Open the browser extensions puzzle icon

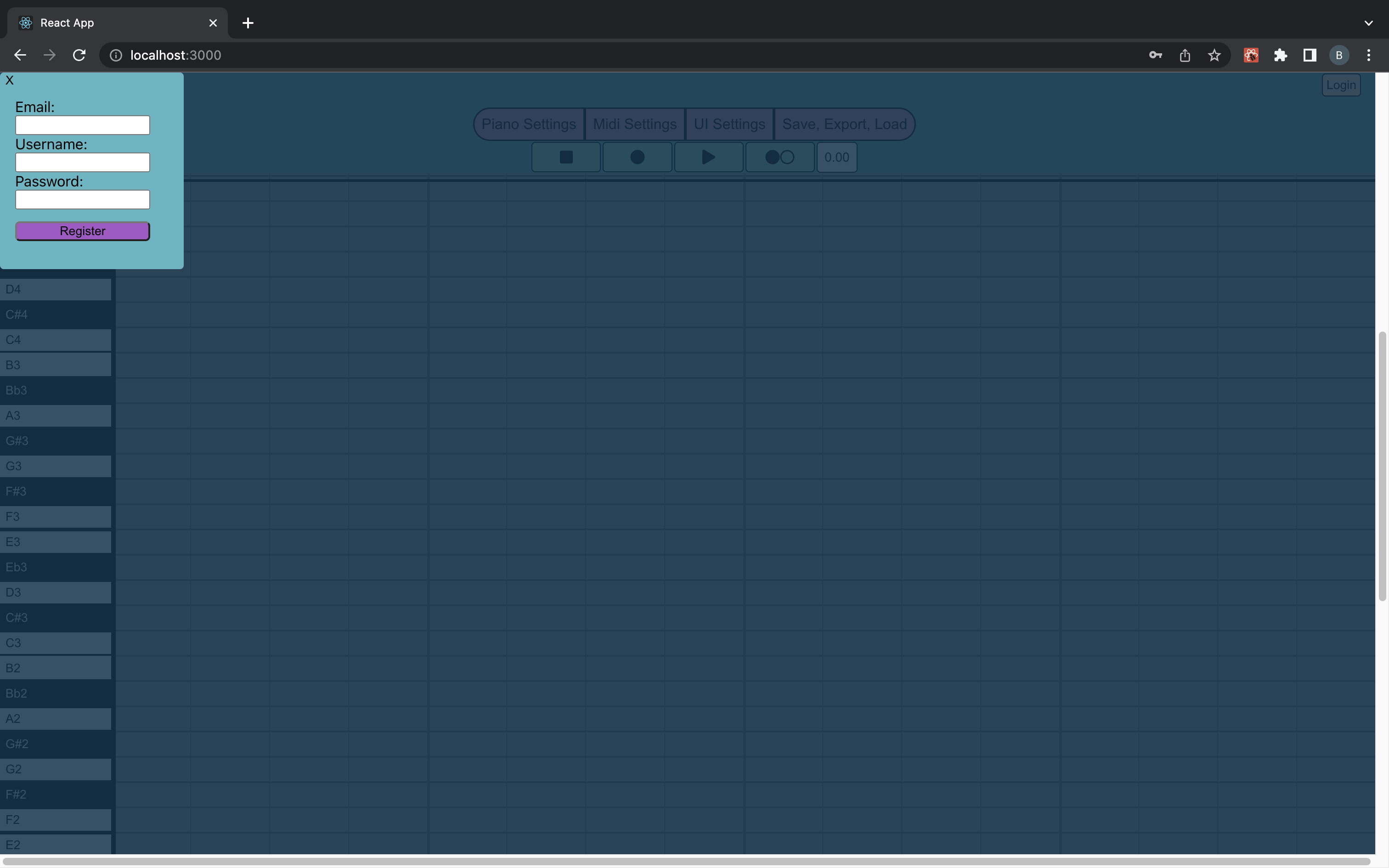point(1281,55)
